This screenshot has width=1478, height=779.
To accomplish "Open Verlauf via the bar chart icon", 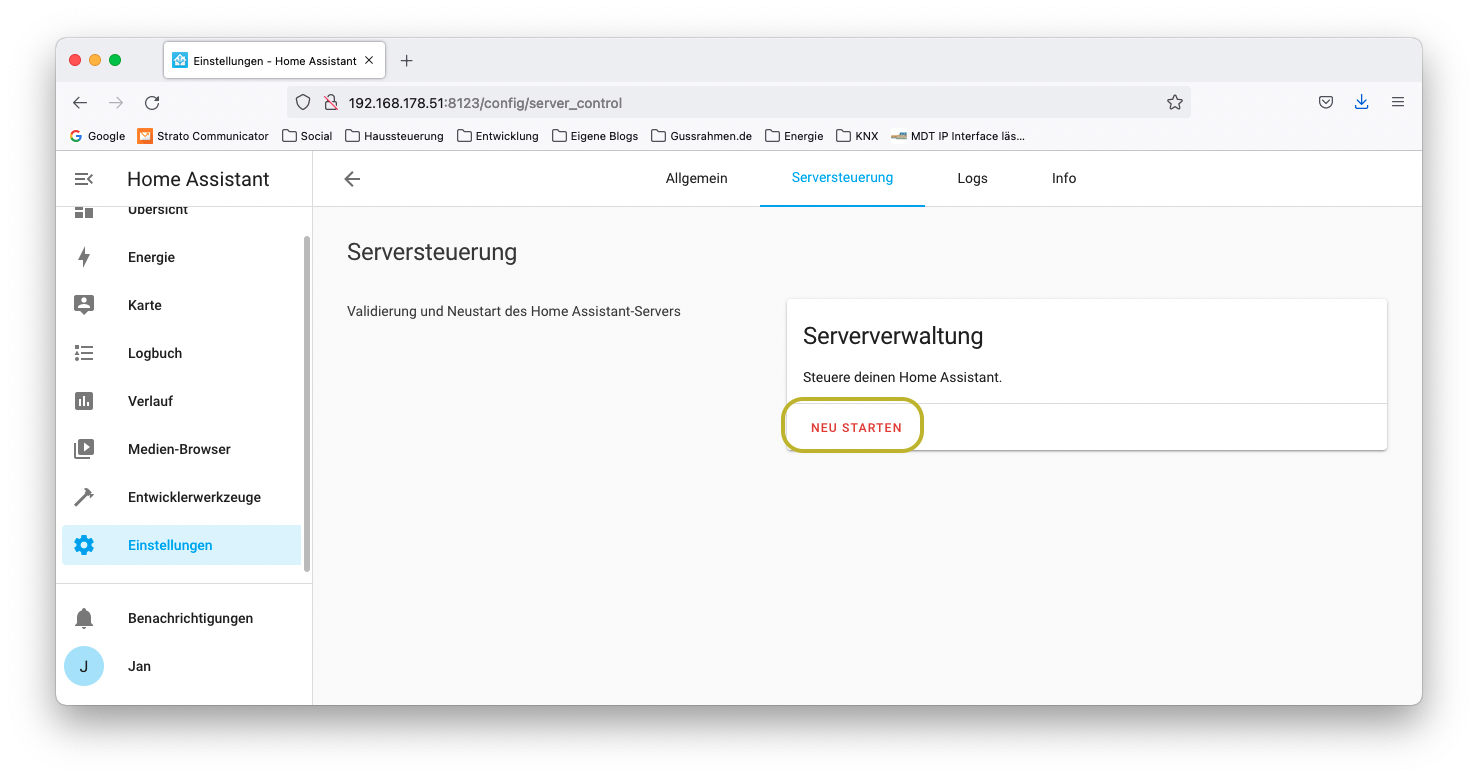I will 84,401.
